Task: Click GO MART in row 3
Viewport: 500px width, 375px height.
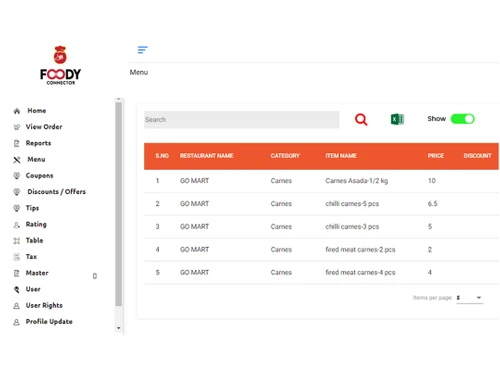Action: point(194,227)
